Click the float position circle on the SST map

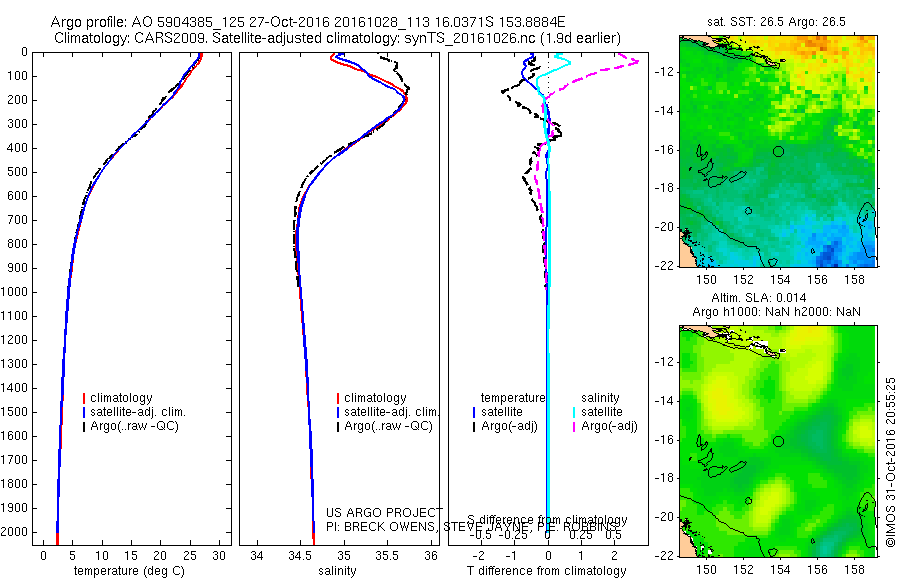pos(778,152)
